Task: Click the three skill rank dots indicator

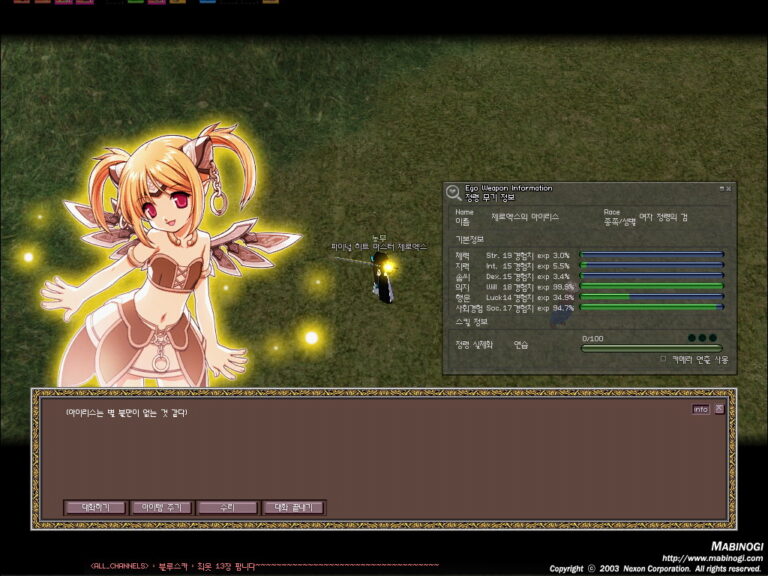Action: [x=702, y=337]
